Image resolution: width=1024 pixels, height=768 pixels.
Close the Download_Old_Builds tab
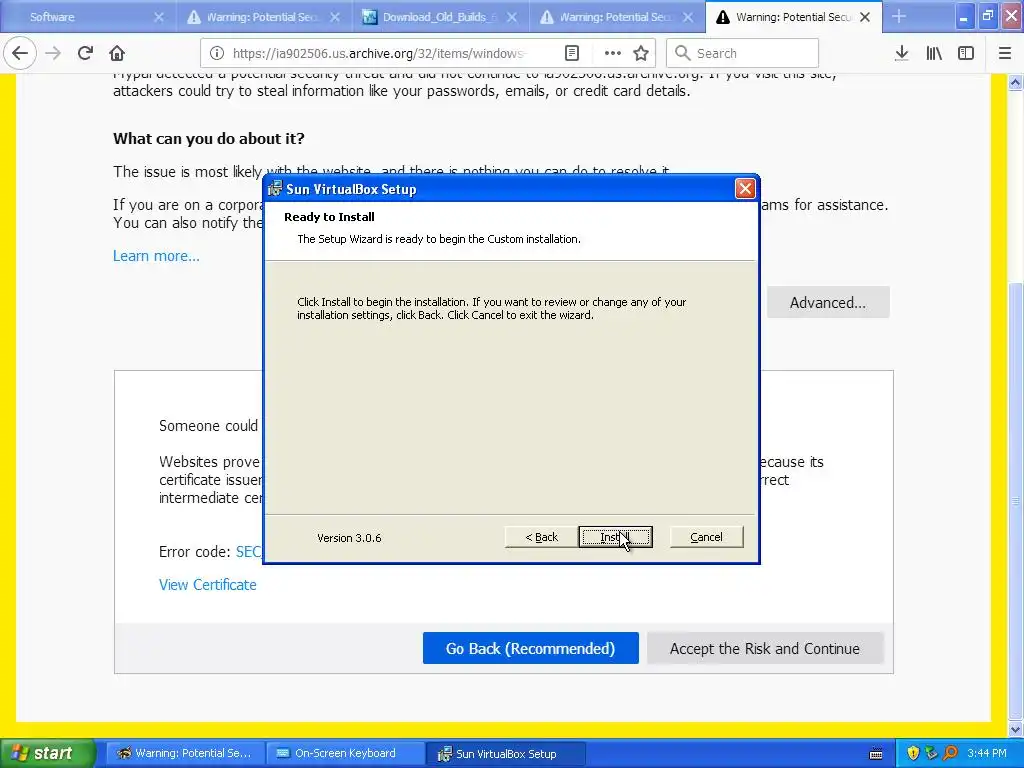coord(512,17)
